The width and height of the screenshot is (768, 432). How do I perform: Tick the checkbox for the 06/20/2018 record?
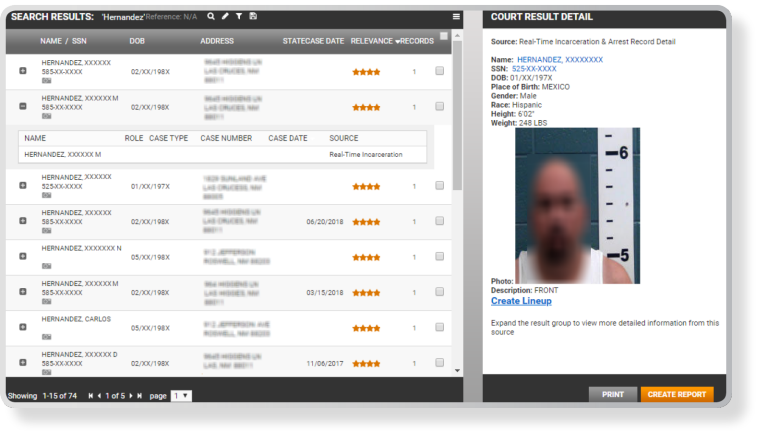pos(439,222)
